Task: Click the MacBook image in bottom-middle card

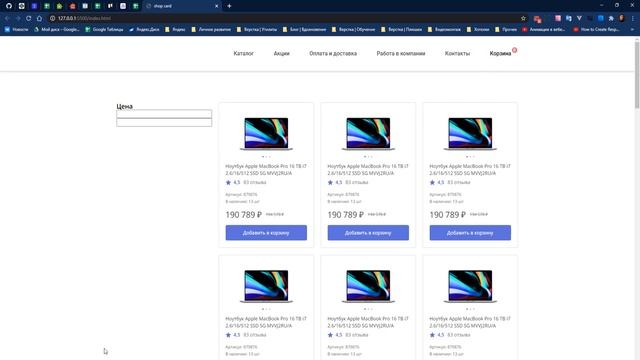Action: tap(368, 286)
